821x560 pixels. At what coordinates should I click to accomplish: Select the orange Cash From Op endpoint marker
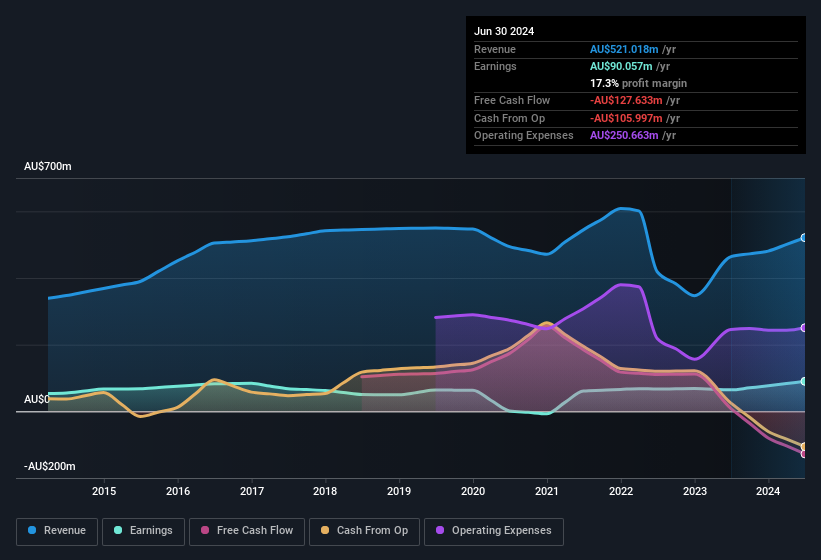804,446
